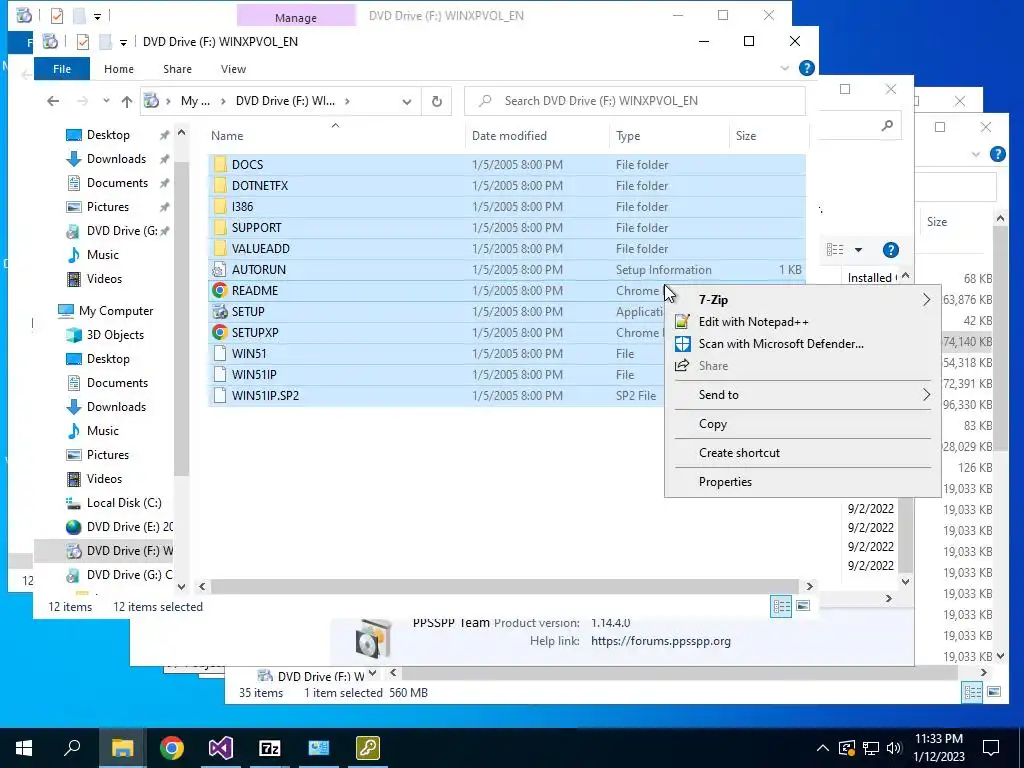Expand the 7-Zip submenu

pyautogui.click(x=803, y=300)
